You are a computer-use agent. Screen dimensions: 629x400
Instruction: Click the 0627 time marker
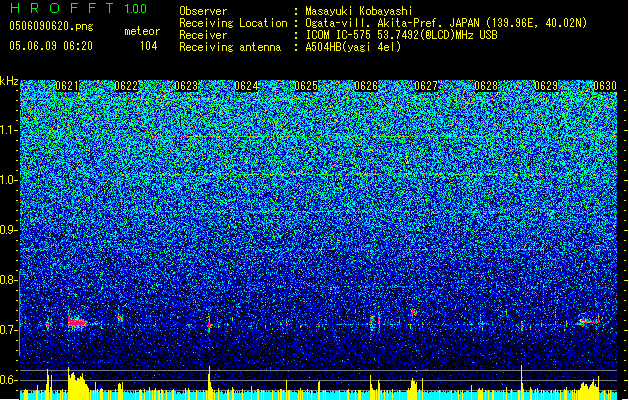(x=426, y=86)
